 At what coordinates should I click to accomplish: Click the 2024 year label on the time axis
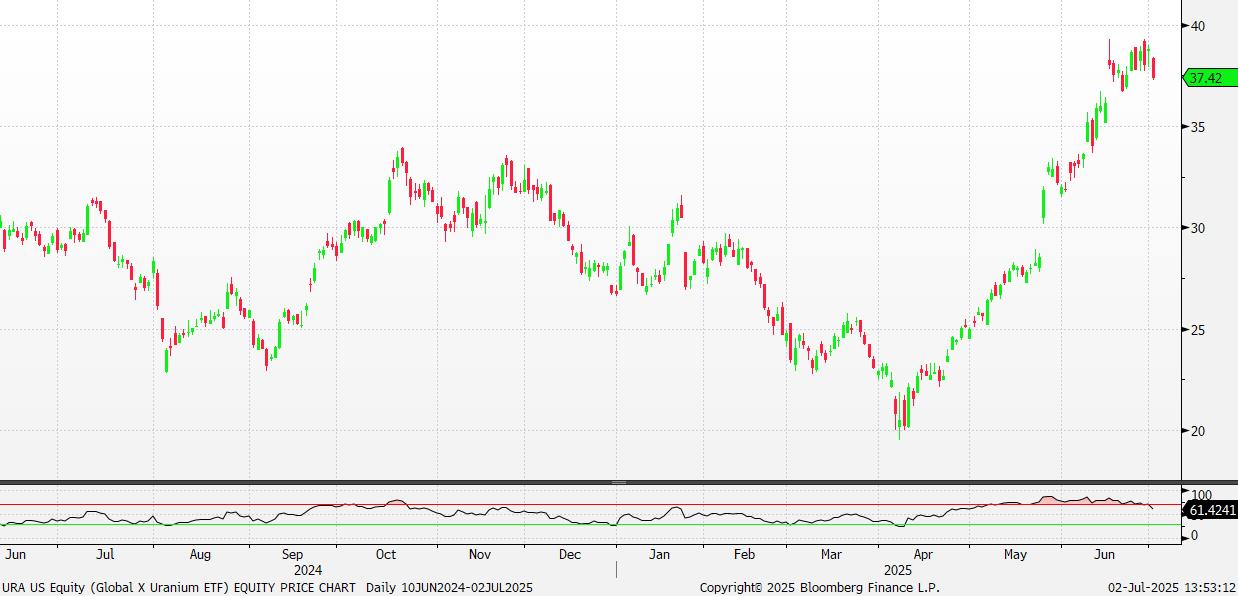pos(308,570)
